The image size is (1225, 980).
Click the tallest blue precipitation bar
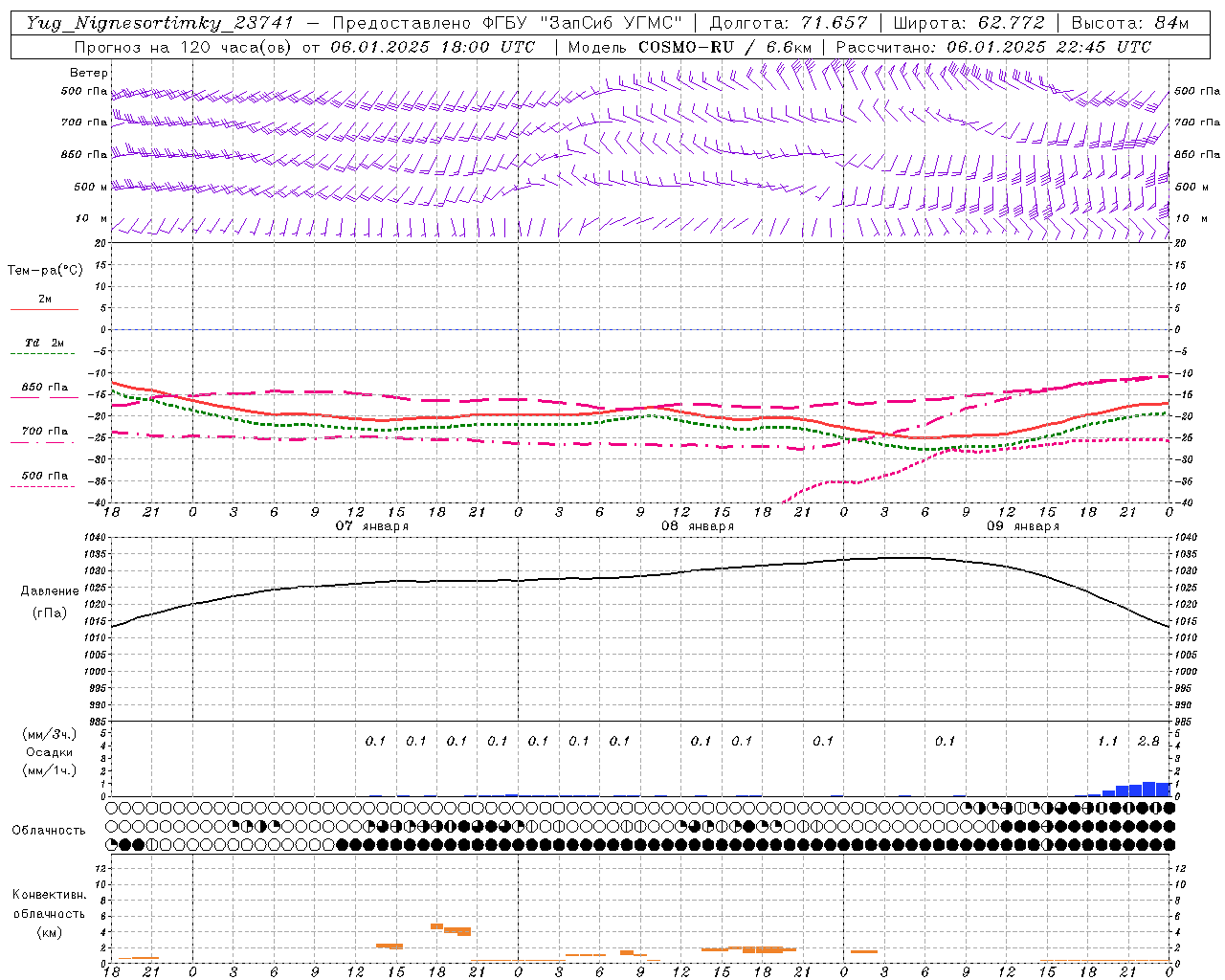click(x=1149, y=789)
